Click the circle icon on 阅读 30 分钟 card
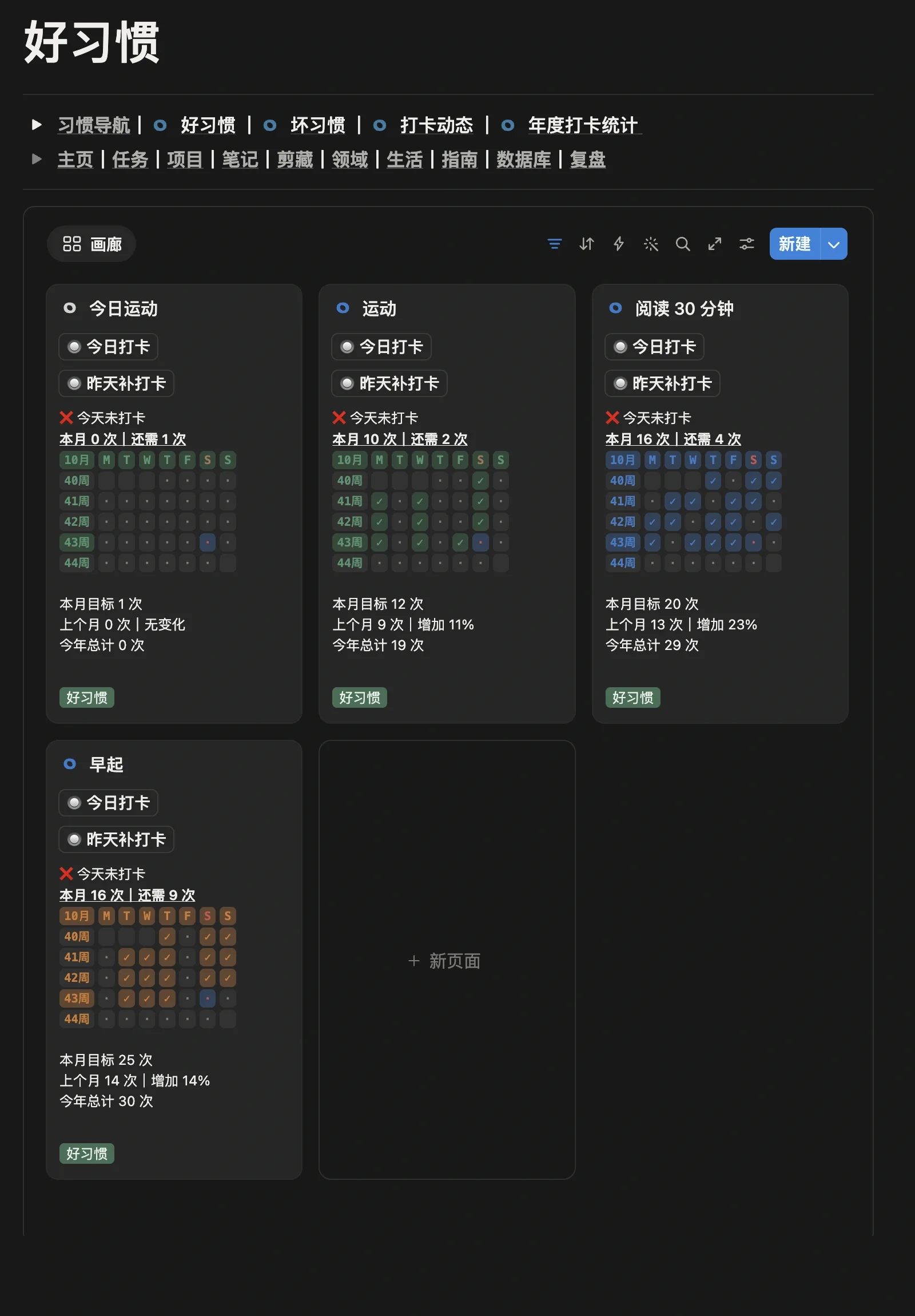 pyautogui.click(x=615, y=308)
